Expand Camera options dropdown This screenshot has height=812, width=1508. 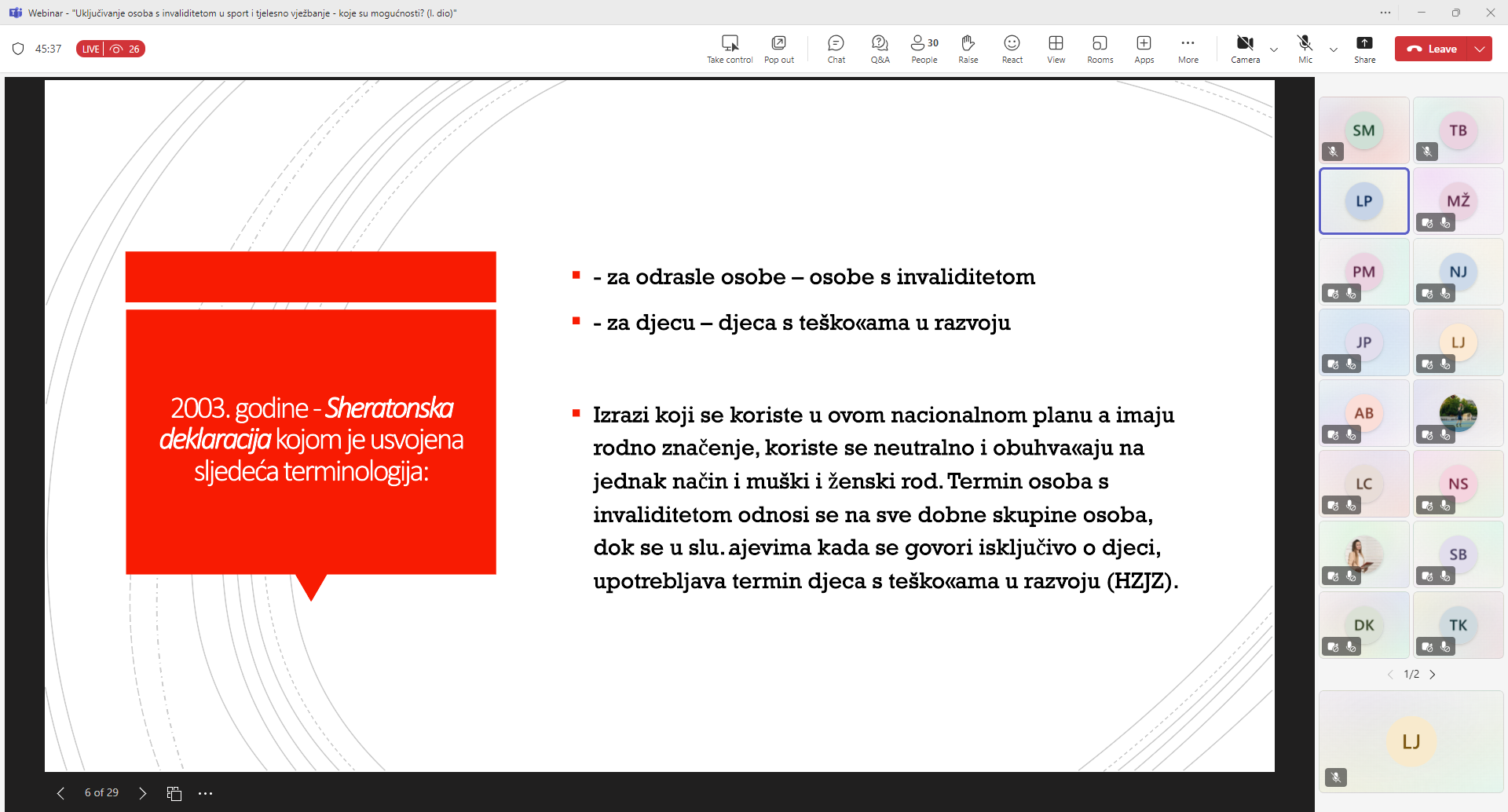(1274, 49)
